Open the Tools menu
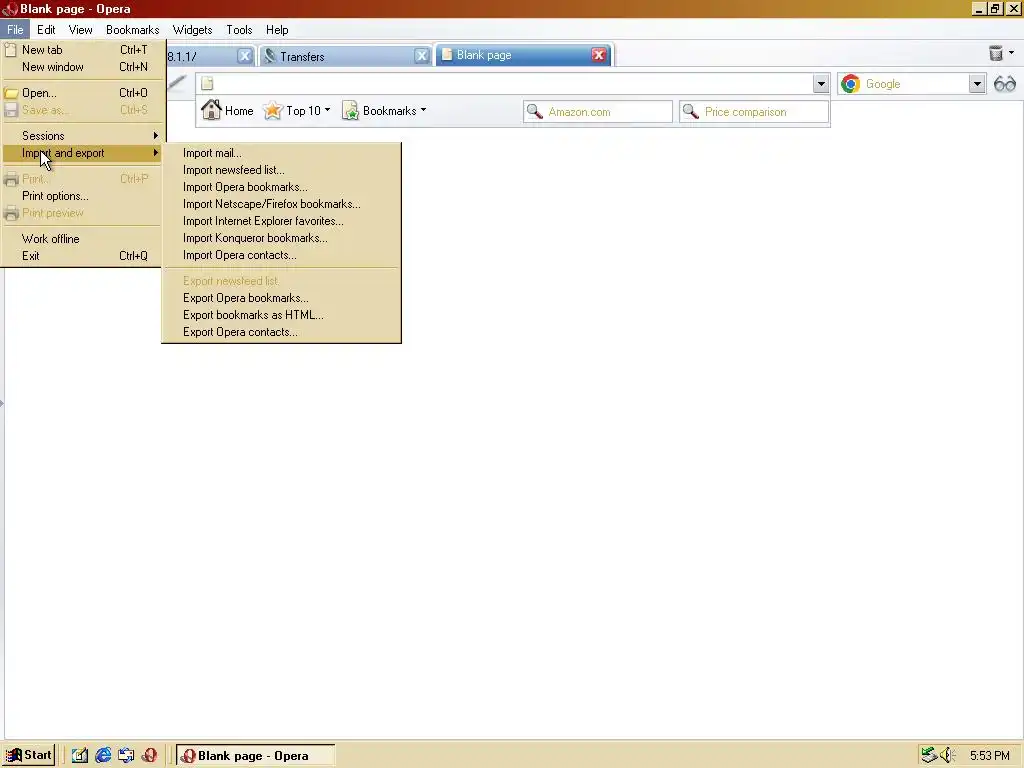The width and height of the screenshot is (1024, 768). 239,29
